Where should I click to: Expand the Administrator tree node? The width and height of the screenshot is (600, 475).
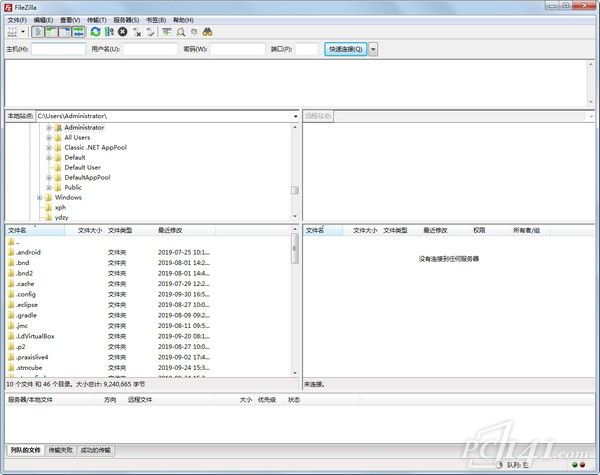pyautogui.click(x=49, y=128)
